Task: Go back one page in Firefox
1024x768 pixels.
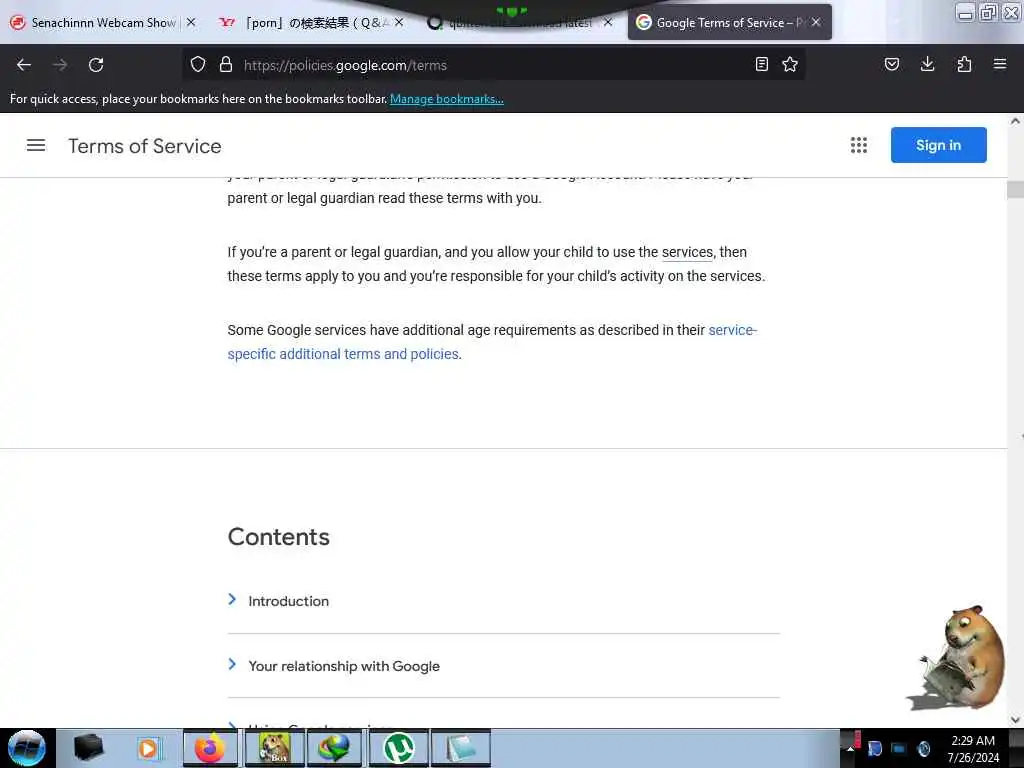Action: tap(24, 65)
